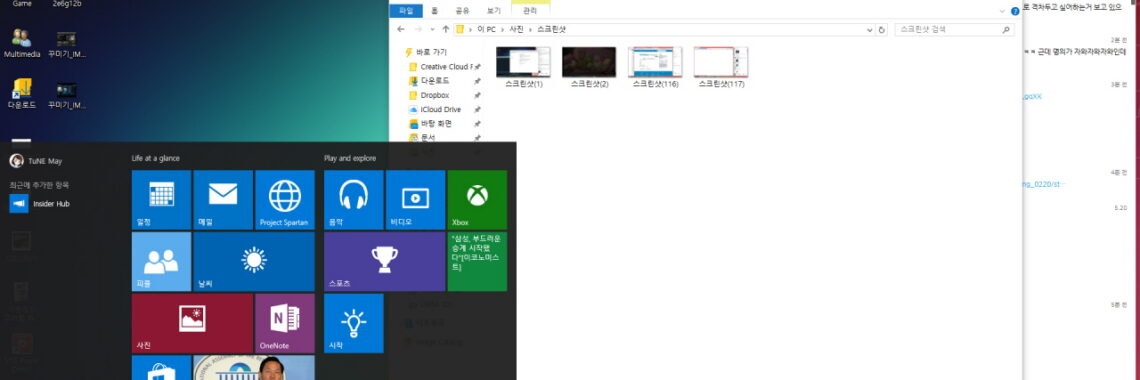Go up one folder level
Image resolution: width=1140 pixels, height=380 pixels.
446,30
